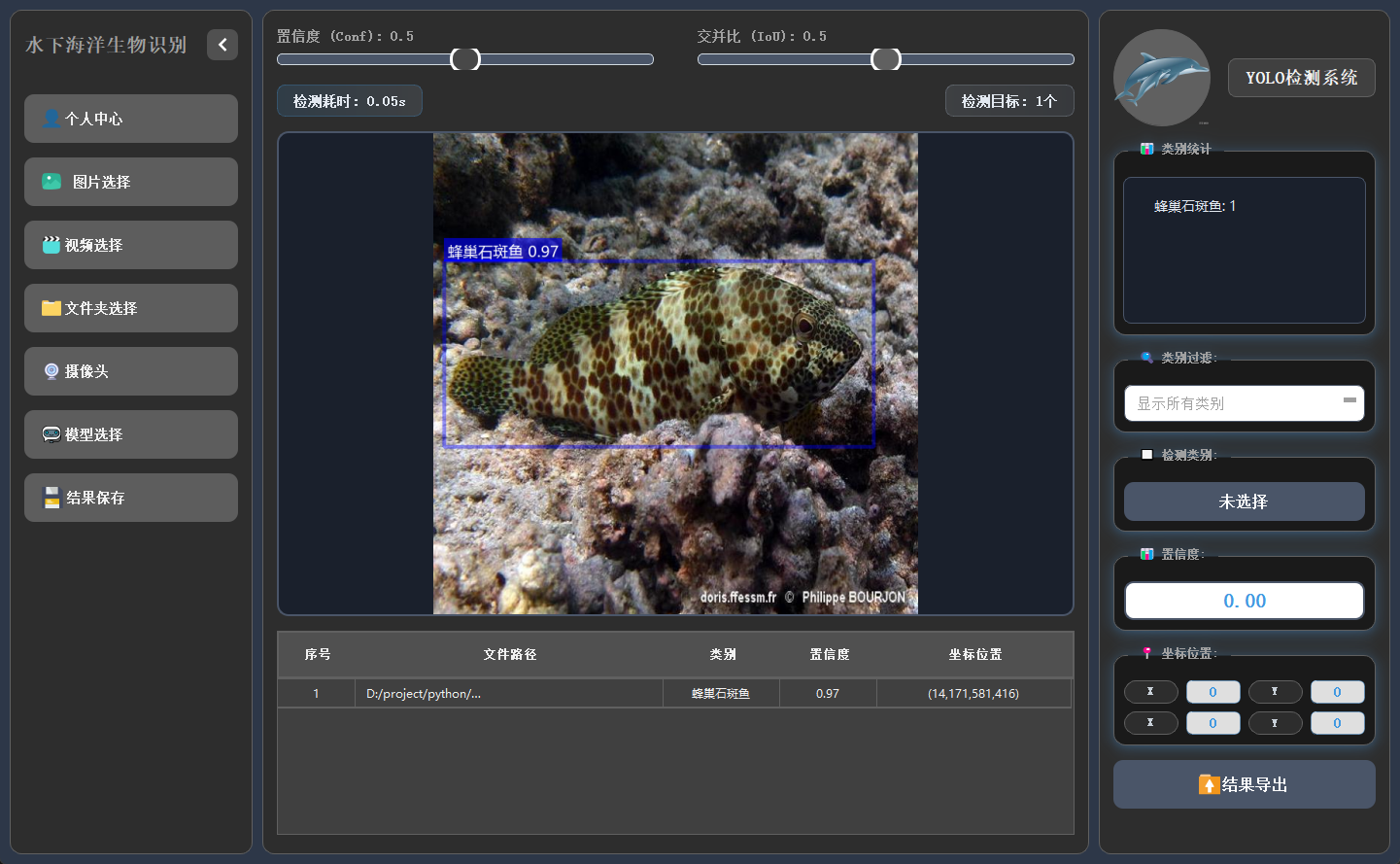Click the dolphin logo avatar
The height and width of the screenshot is (864, 1400).
tap(1161, 78)
